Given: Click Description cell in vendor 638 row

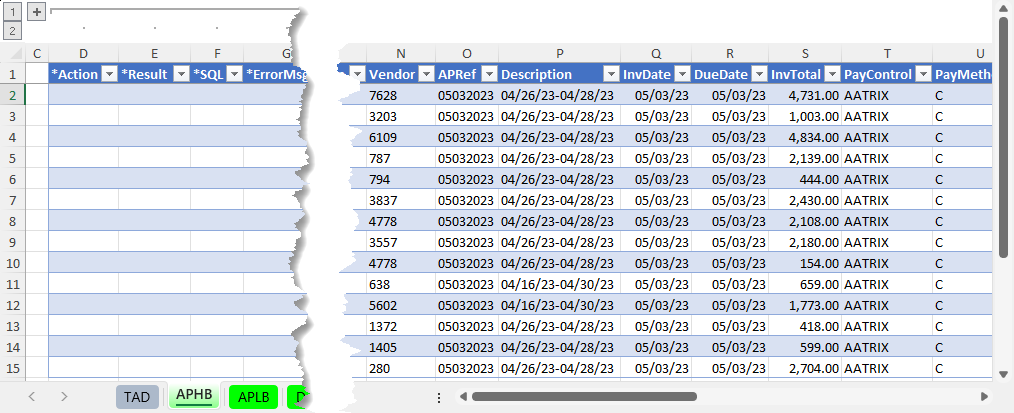Looking at the screenshot, I should pyautogui.click(x=559, y=284).
